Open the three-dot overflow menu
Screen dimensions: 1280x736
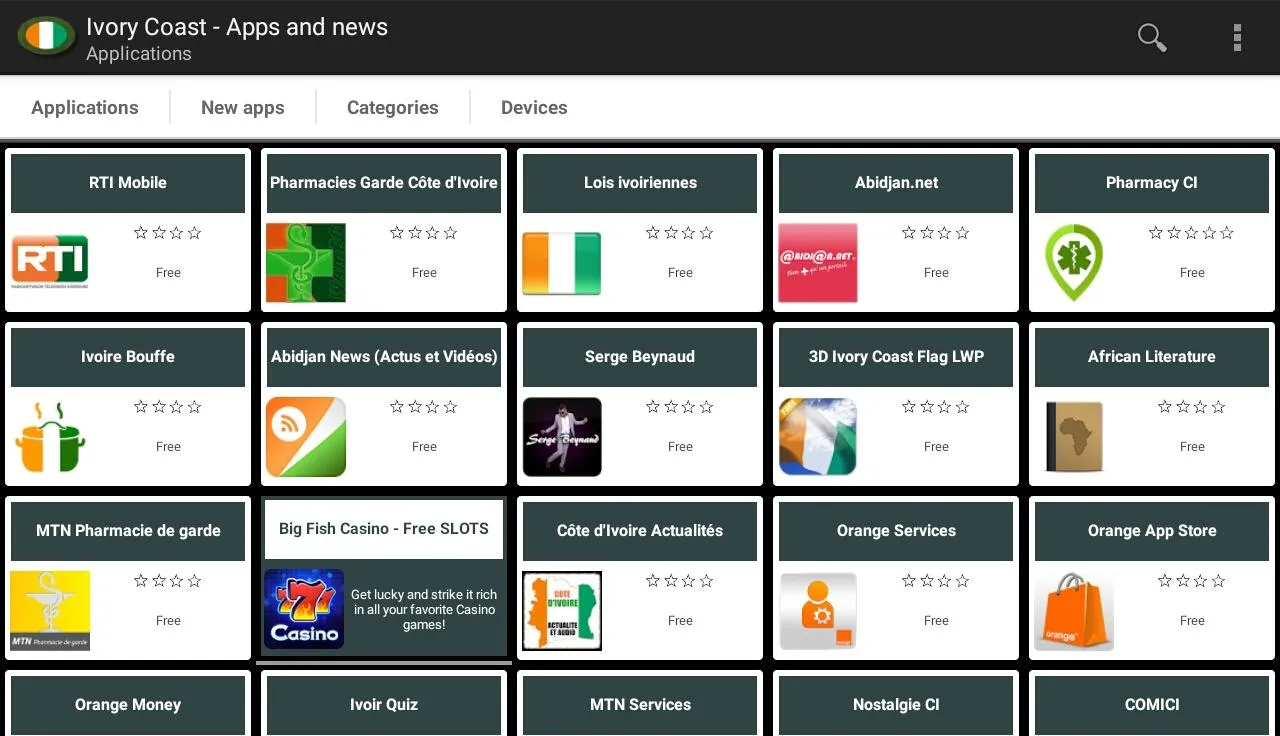click(x=1237, y=37)
